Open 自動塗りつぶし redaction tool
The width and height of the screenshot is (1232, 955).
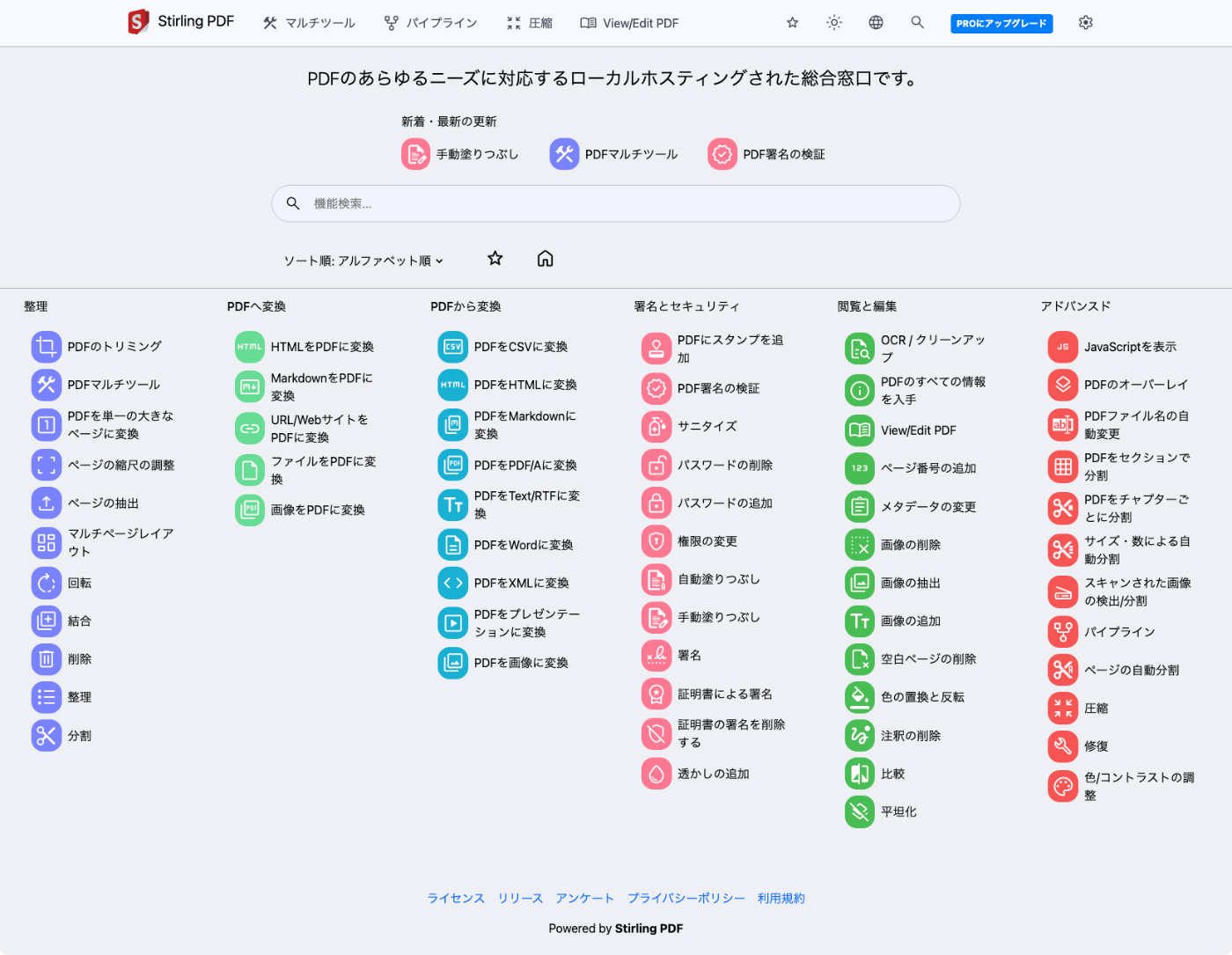click(x=701, y=579)
